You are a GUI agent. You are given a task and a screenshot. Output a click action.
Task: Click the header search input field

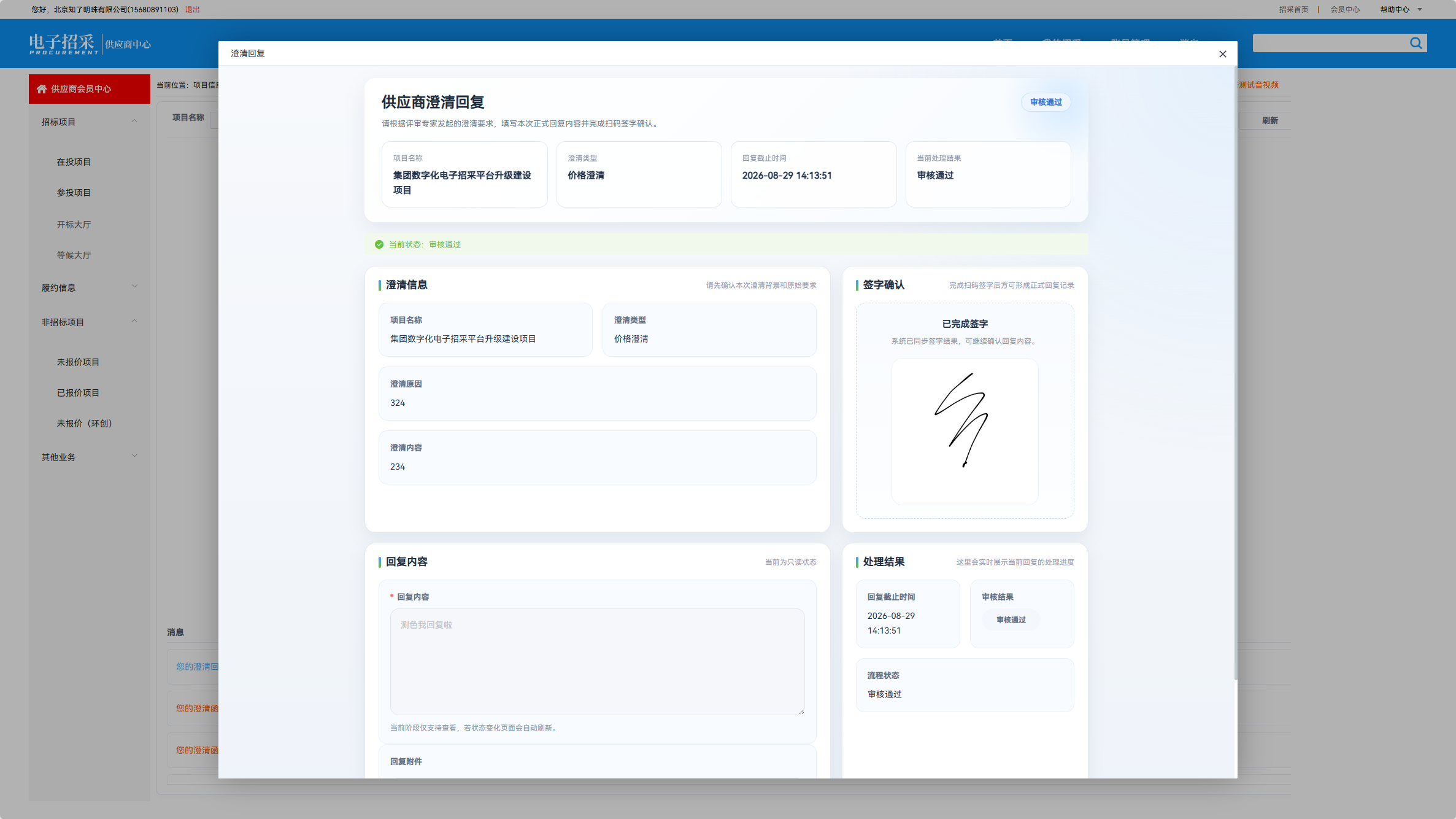click(1330, 43)
